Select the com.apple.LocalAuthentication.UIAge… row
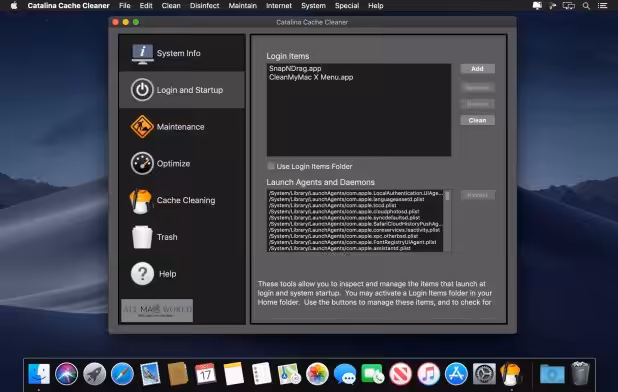The image size is (618, 392). 355,193
